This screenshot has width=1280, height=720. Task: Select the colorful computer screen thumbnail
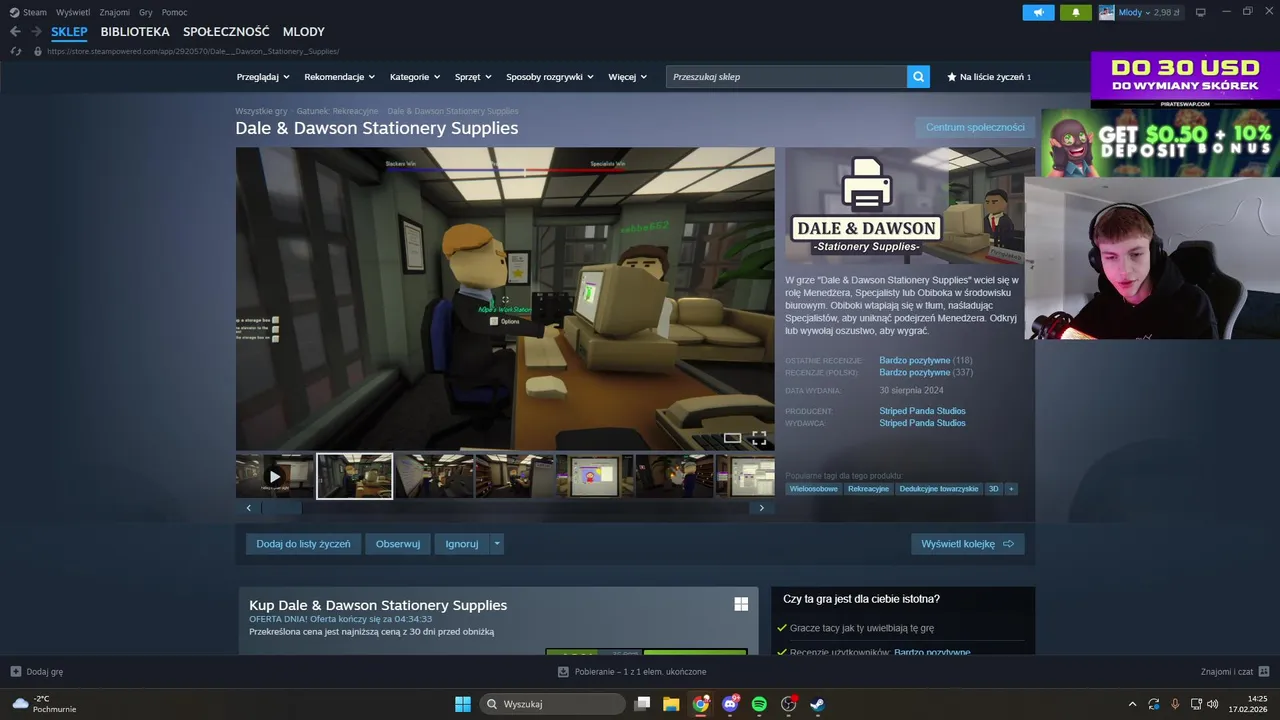click(595, 476)
